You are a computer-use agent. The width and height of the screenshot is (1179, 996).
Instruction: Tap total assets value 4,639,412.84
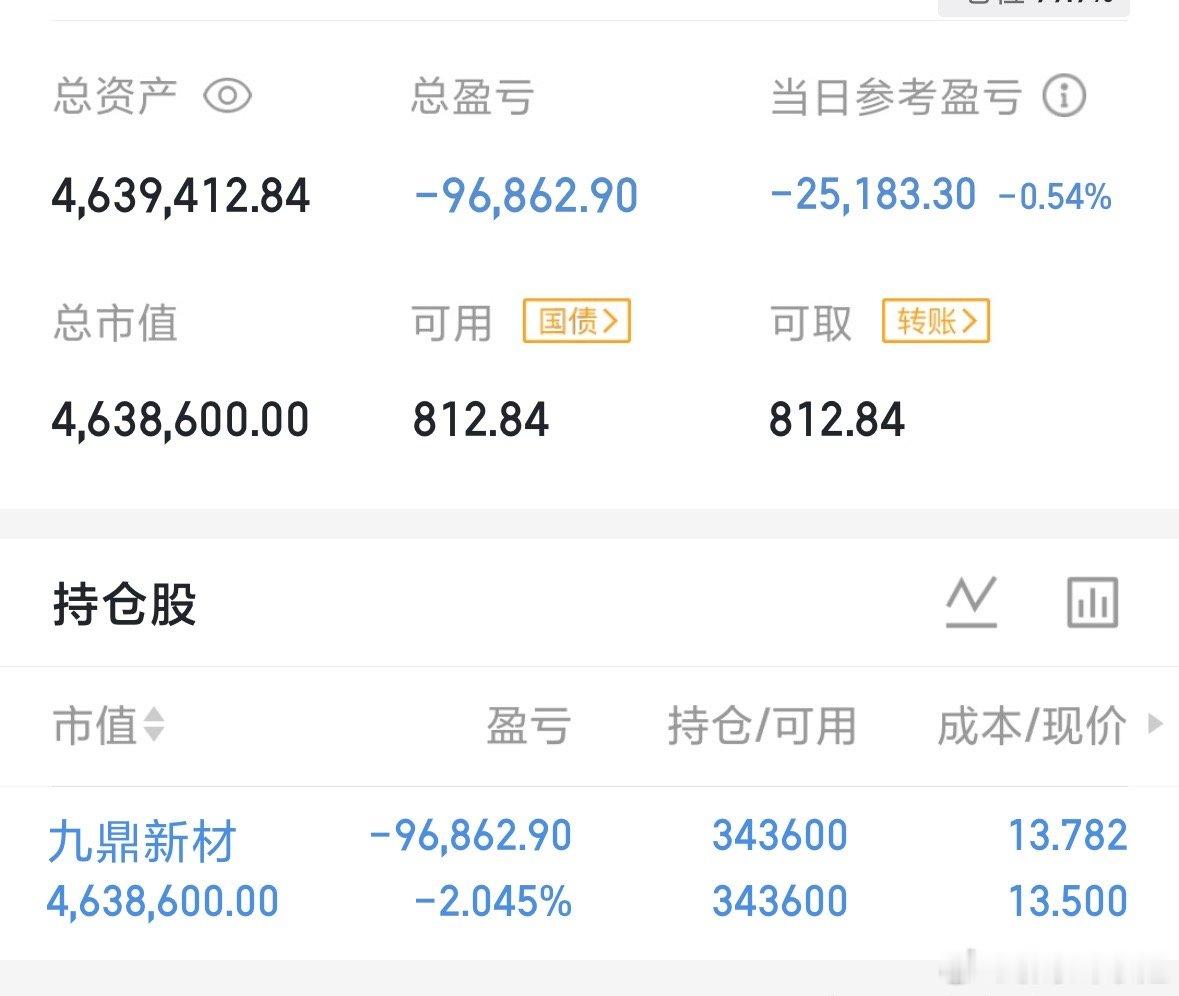point(181,195)
